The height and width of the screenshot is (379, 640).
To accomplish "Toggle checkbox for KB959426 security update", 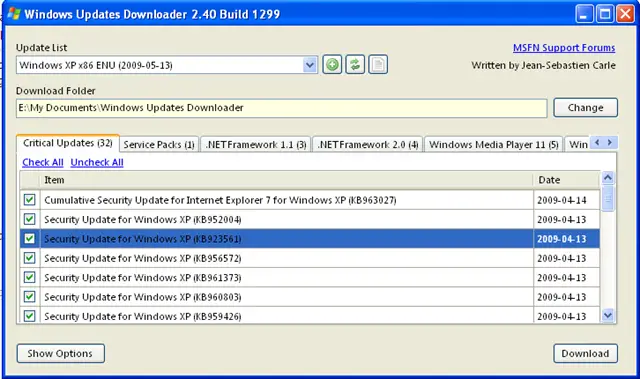I will [29, 316].
